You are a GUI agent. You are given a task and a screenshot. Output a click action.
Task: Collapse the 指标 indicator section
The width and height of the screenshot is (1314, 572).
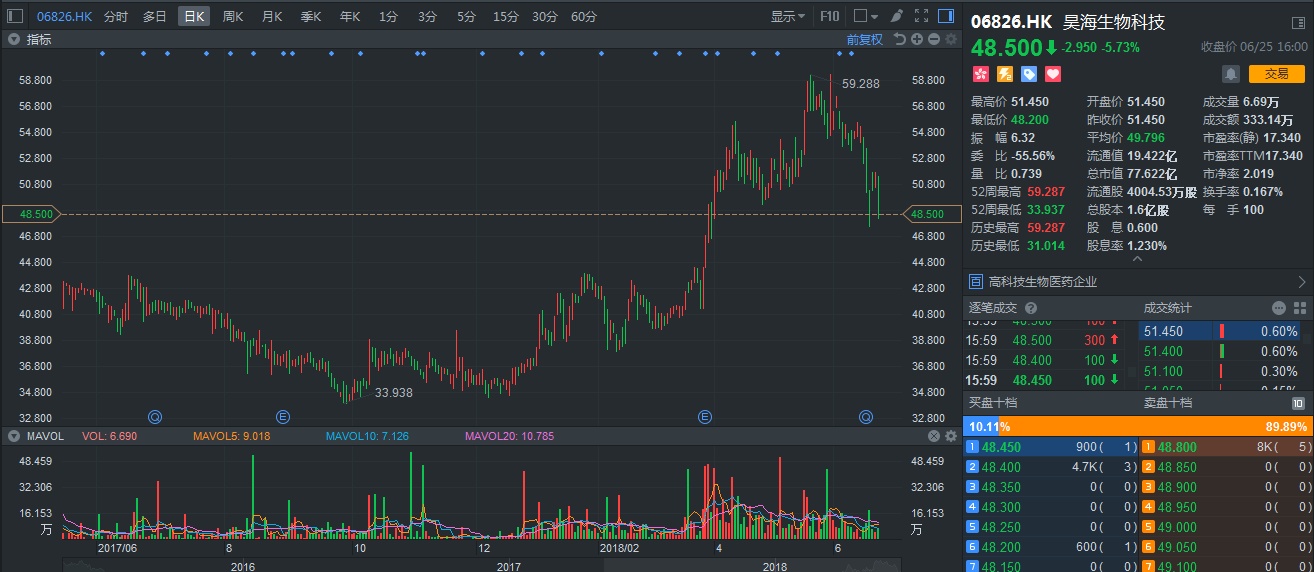(x=14, y=39)
